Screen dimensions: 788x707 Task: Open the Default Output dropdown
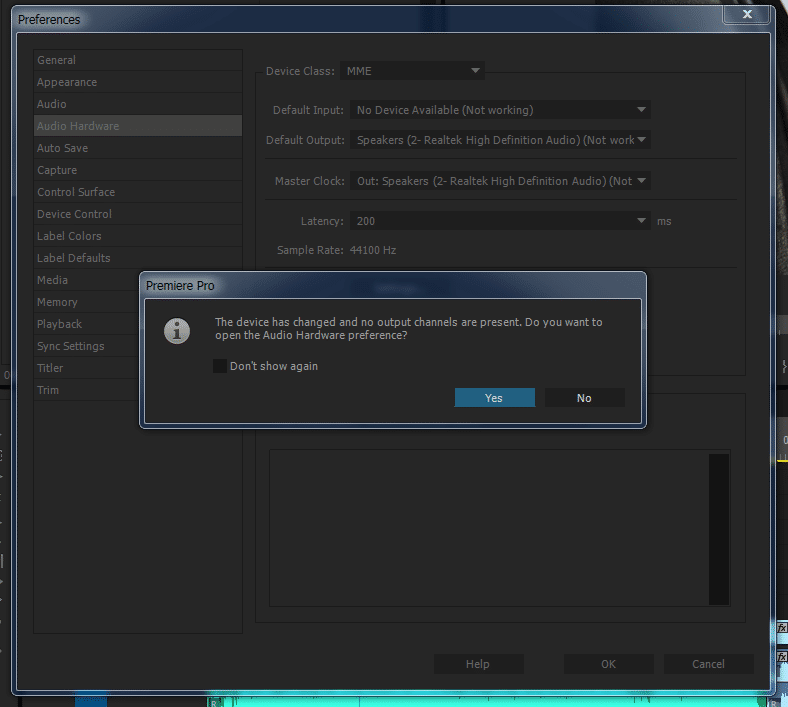500,140
